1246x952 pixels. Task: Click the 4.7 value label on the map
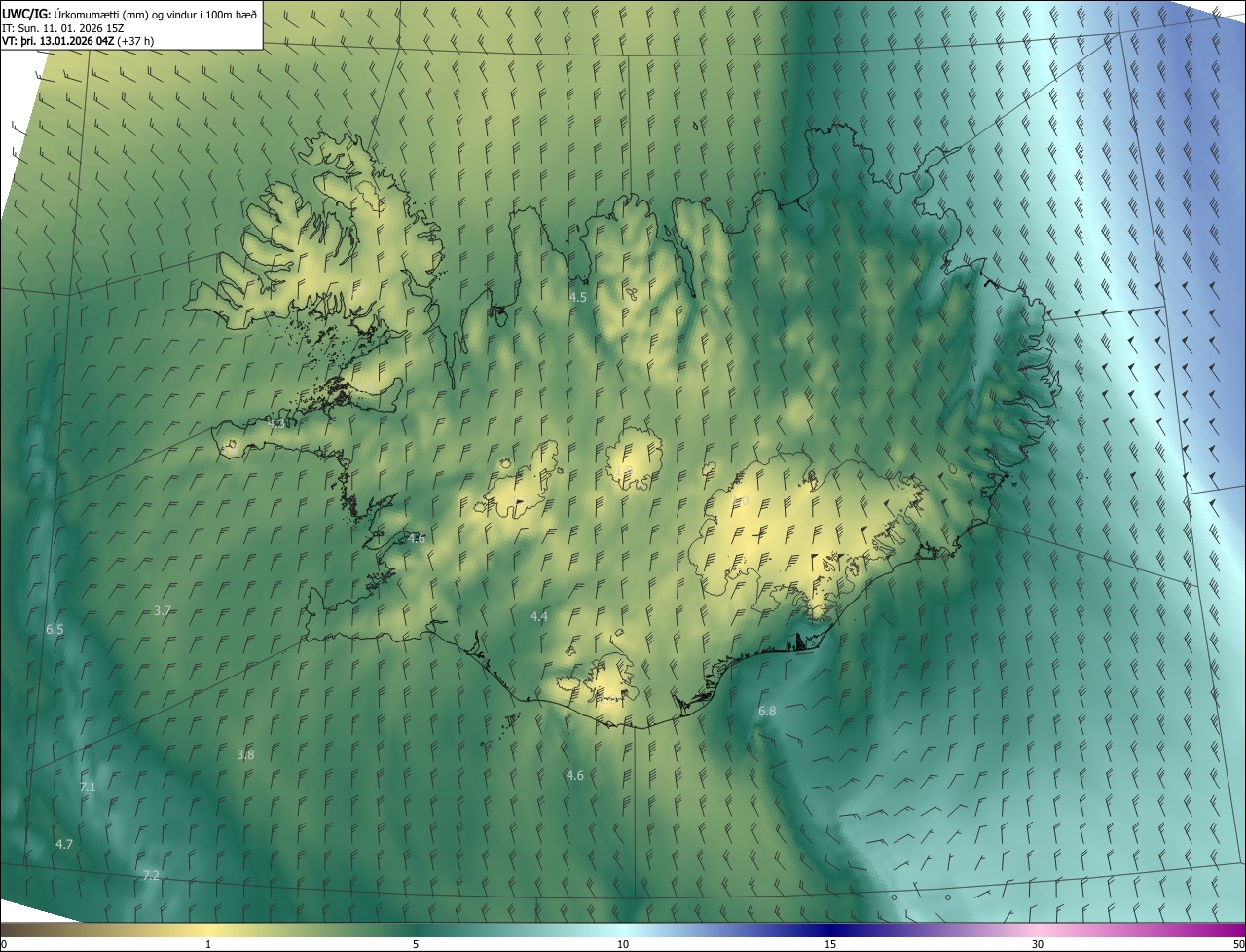coord(64,844)
